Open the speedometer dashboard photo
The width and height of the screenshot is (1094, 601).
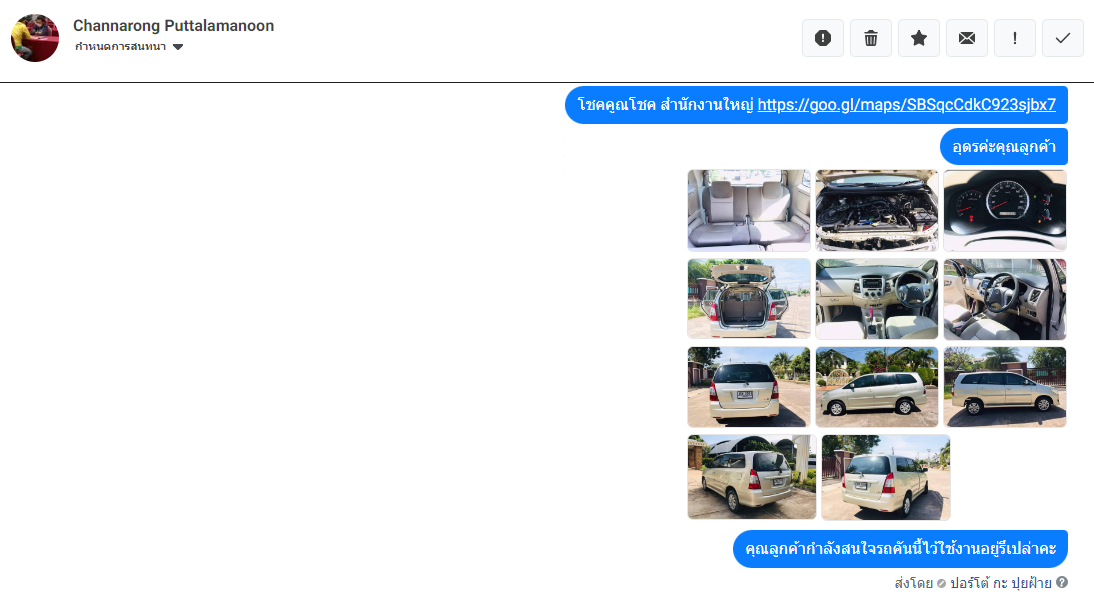click(x=1005, y=210)
